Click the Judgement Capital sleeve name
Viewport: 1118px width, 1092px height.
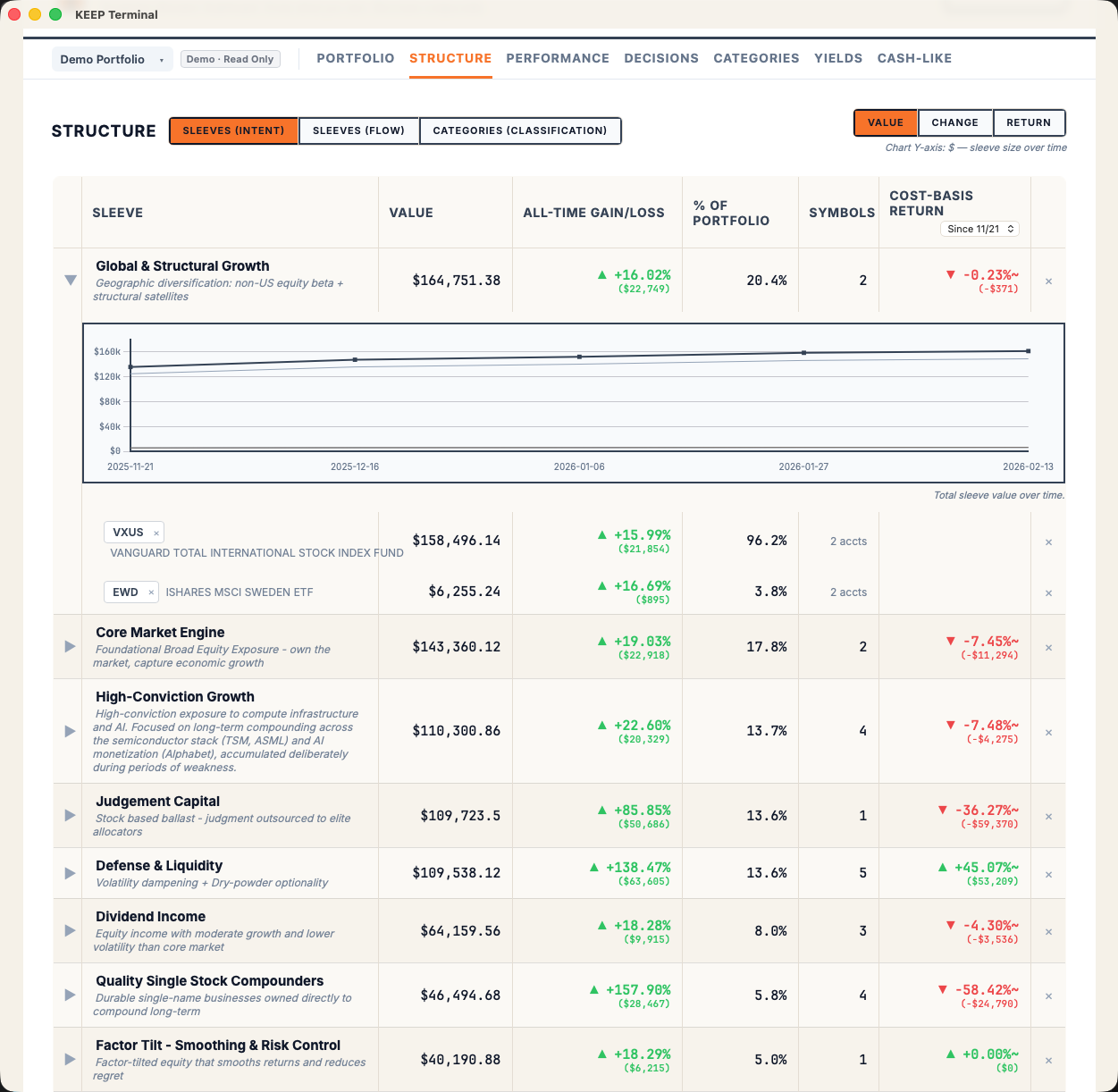[x=157, y=802]
